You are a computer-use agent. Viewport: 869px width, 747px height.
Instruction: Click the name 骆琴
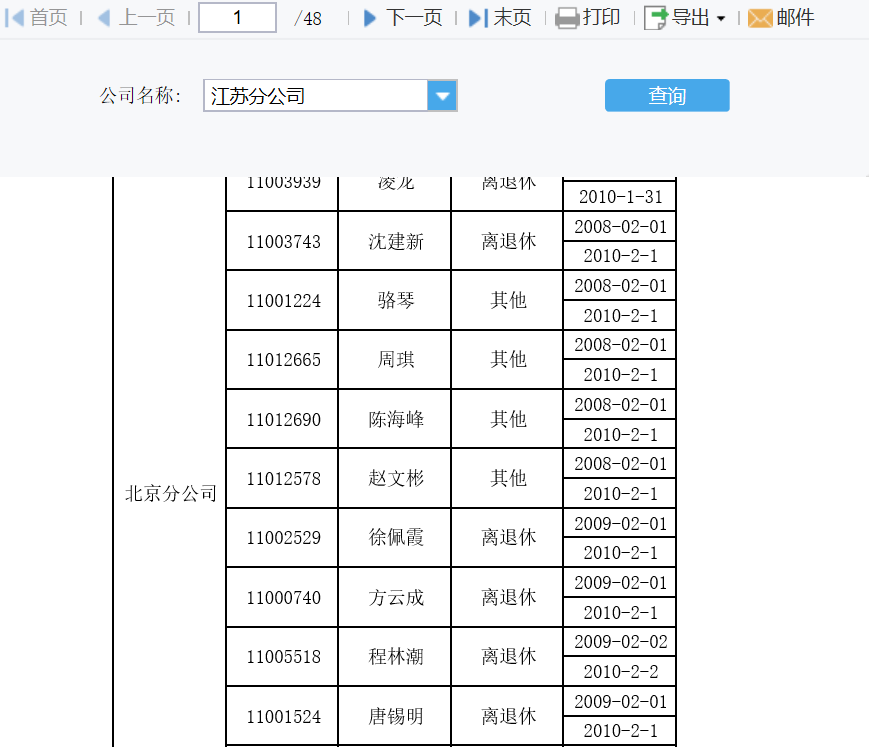tap(396, 301)
